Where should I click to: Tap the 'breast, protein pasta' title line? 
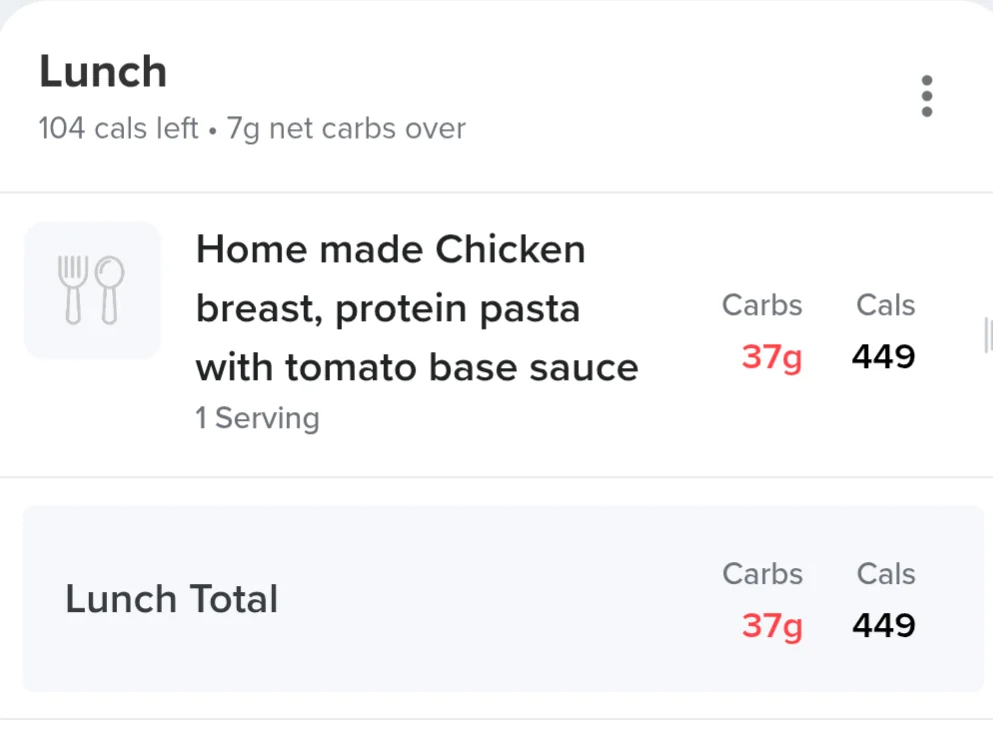388,309
